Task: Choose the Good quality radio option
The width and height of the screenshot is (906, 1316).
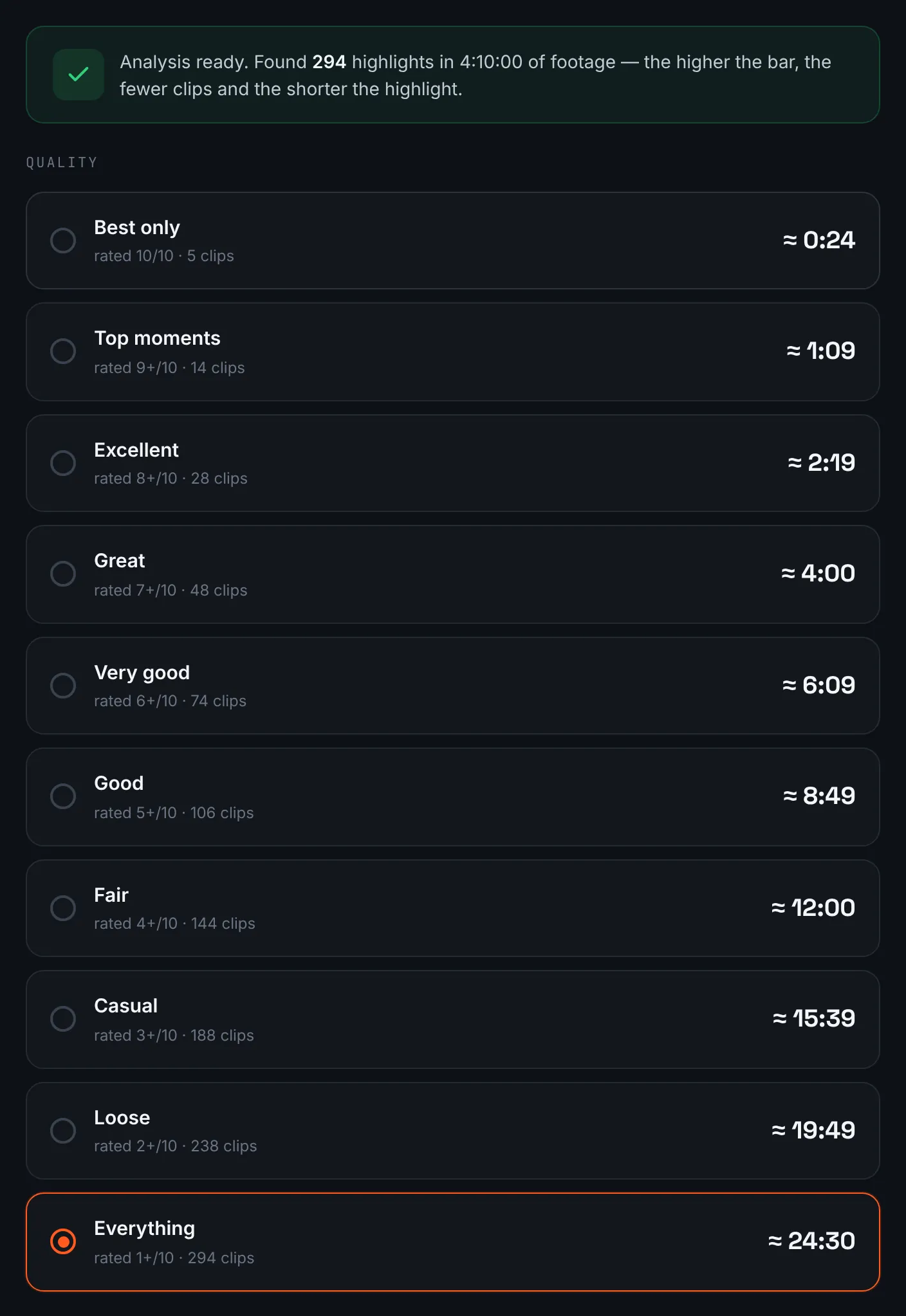Action: click(x=63, y=796)
